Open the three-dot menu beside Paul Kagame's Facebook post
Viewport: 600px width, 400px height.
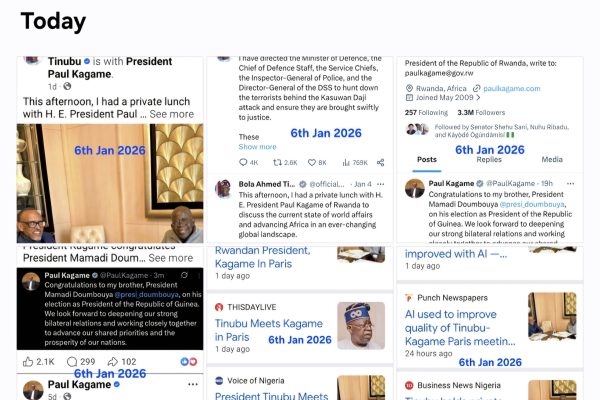193,384
